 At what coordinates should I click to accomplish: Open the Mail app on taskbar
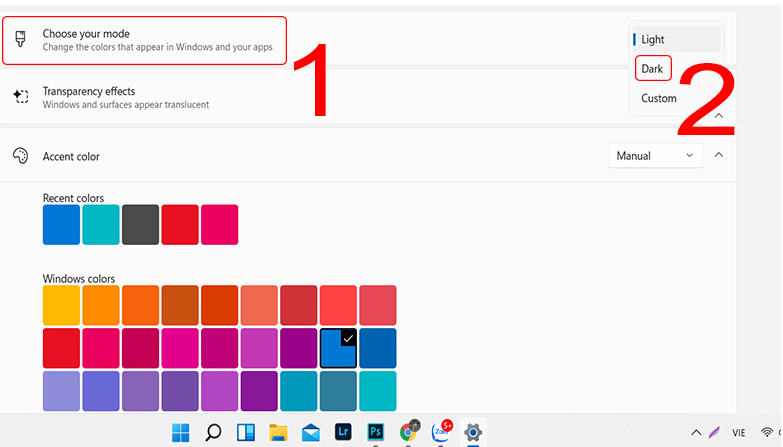point(311,432)
